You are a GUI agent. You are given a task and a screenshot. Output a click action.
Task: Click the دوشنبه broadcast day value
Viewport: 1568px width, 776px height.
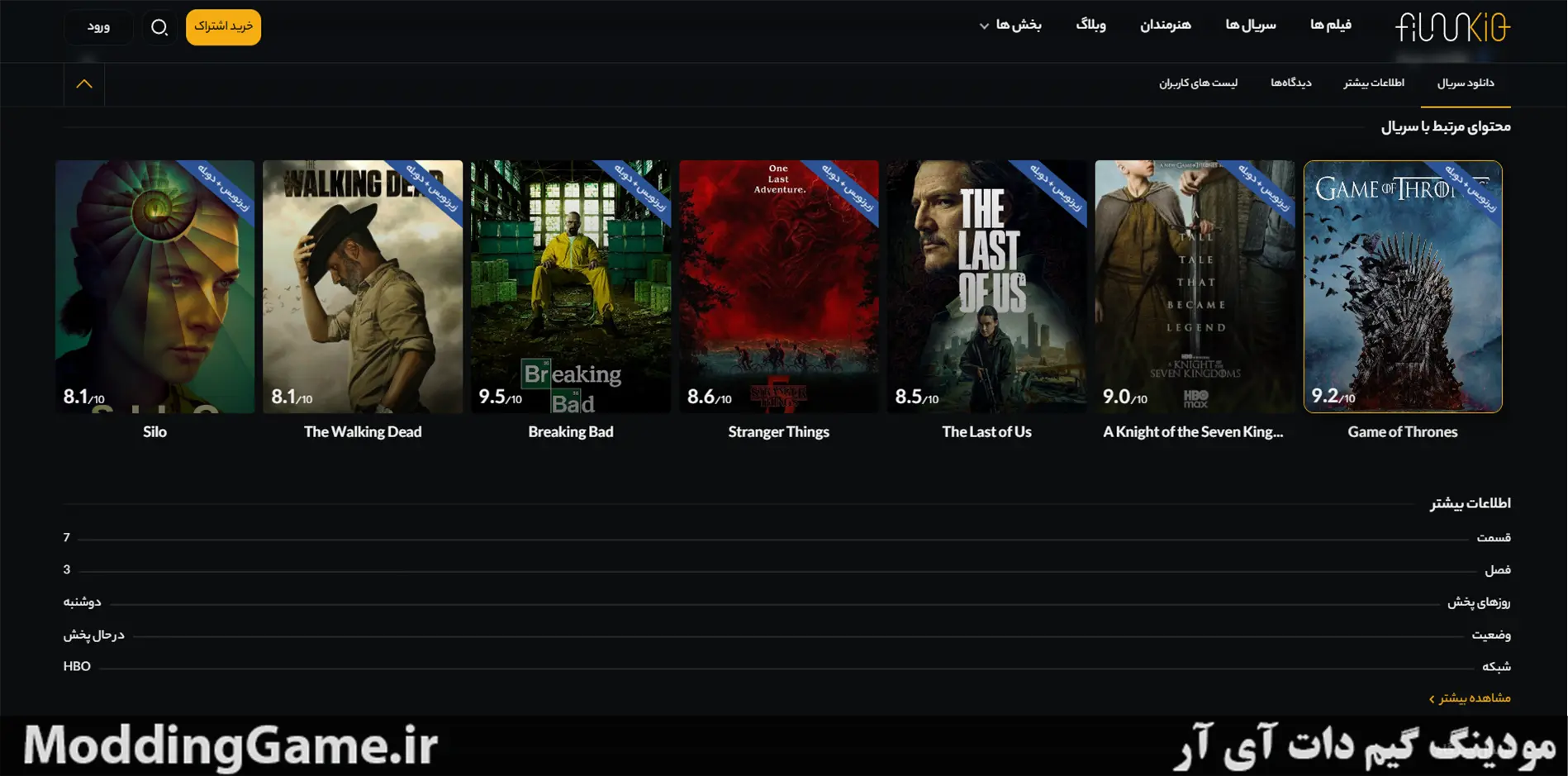tap(82, 602)
